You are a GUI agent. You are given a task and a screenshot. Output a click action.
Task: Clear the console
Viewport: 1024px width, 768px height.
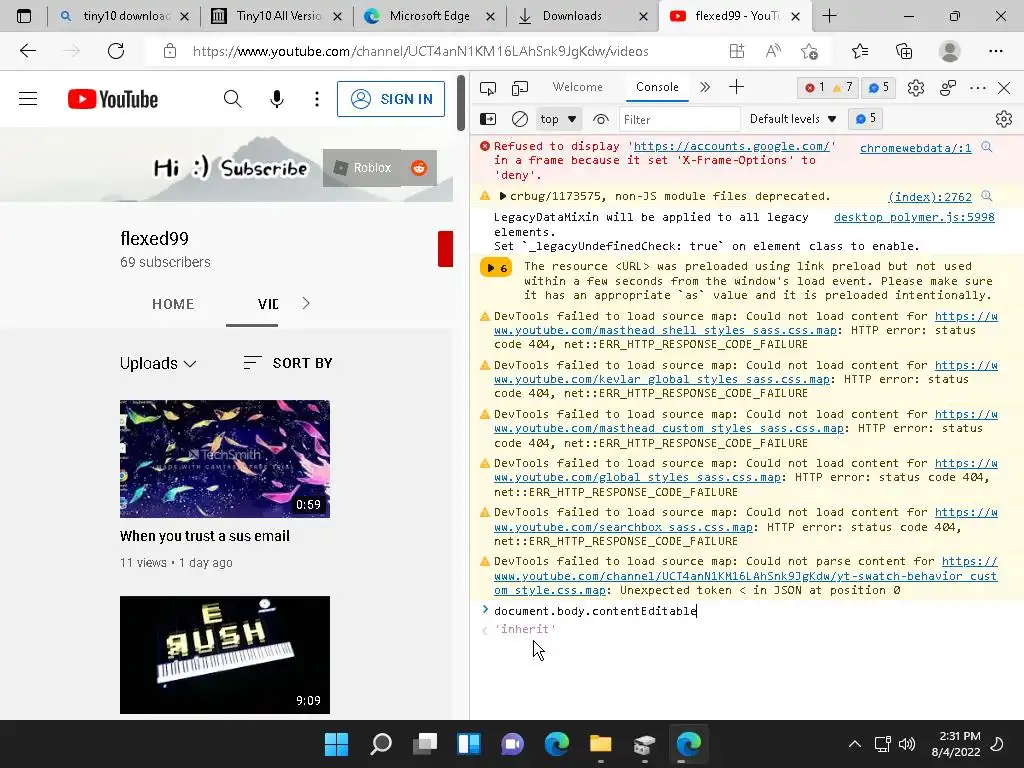(520, 119)
